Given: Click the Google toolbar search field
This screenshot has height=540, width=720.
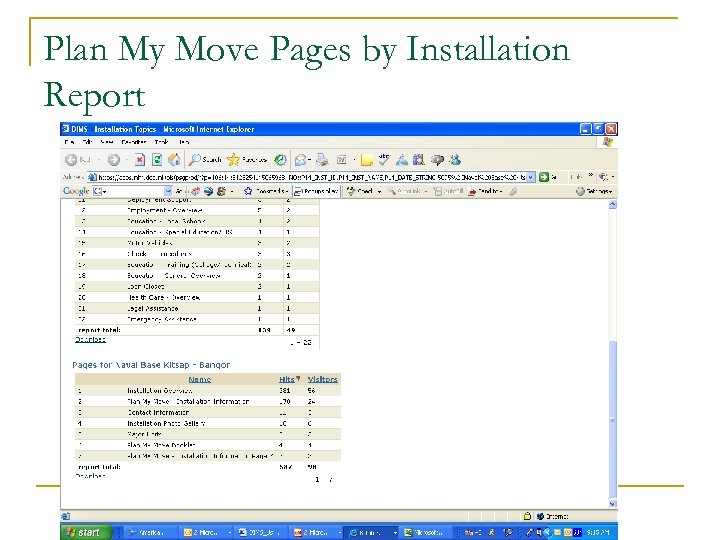Looking at the screenshot, I should [129, 191].
